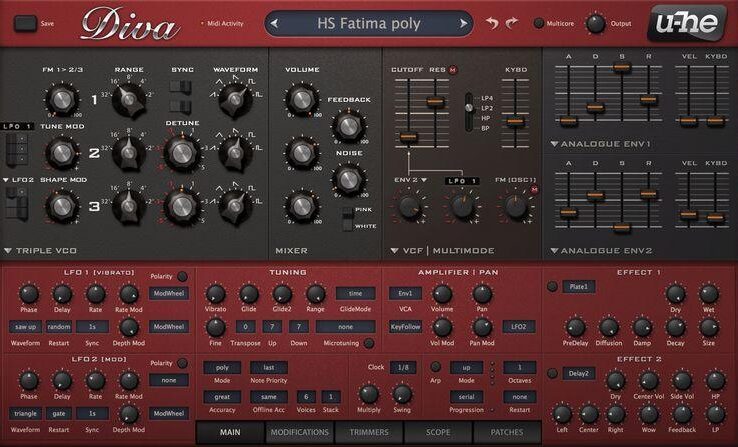738x447 pixels.
Task: Click the Effect 1 Decay knob
Action: click(675, 327)
